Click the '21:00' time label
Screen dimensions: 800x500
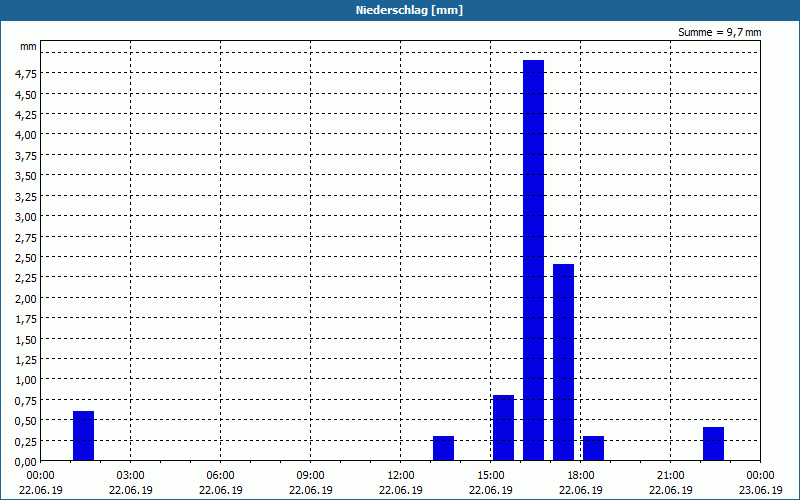[670, 476]
